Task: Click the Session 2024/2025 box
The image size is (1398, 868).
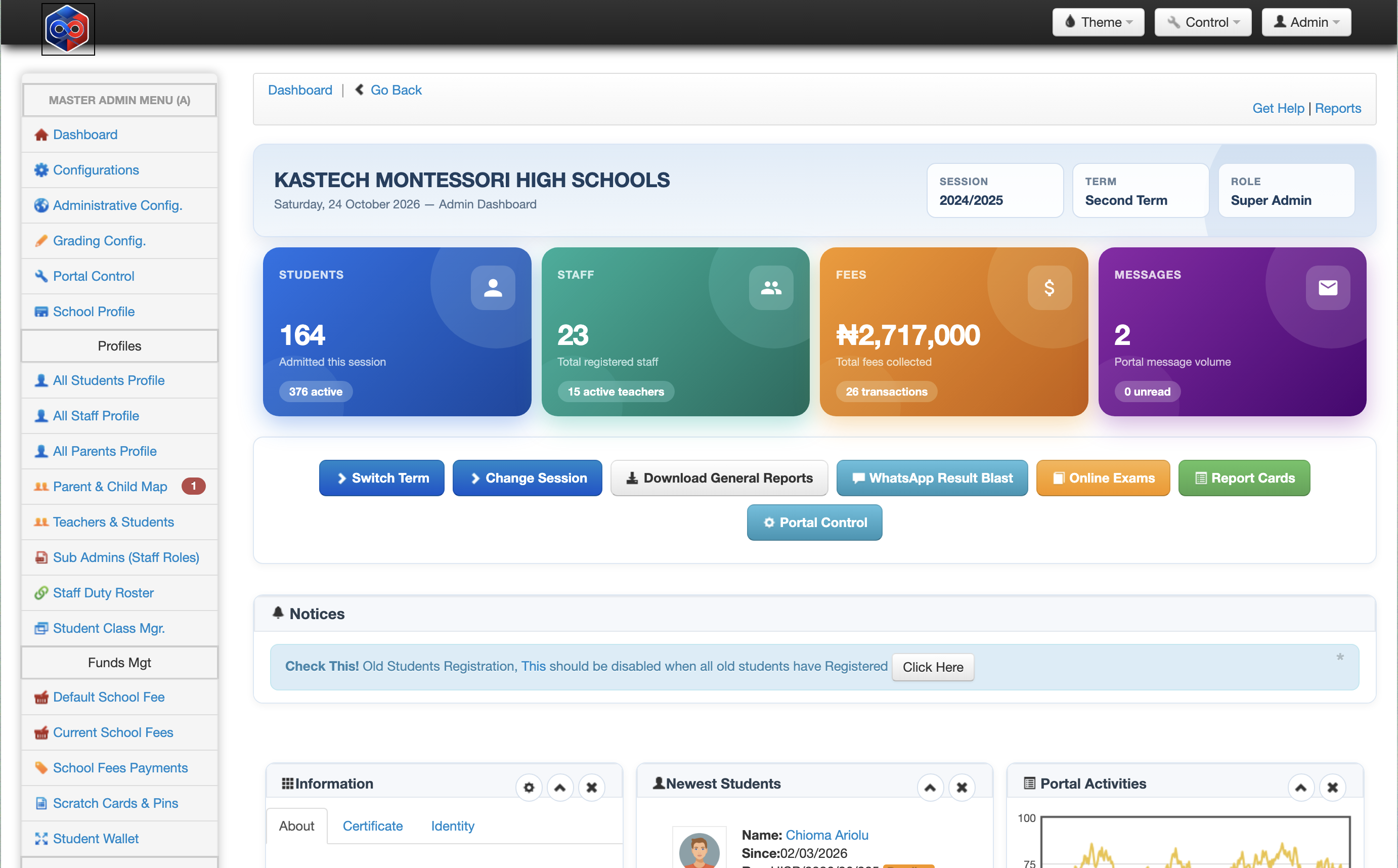Action: coord(995,191)
